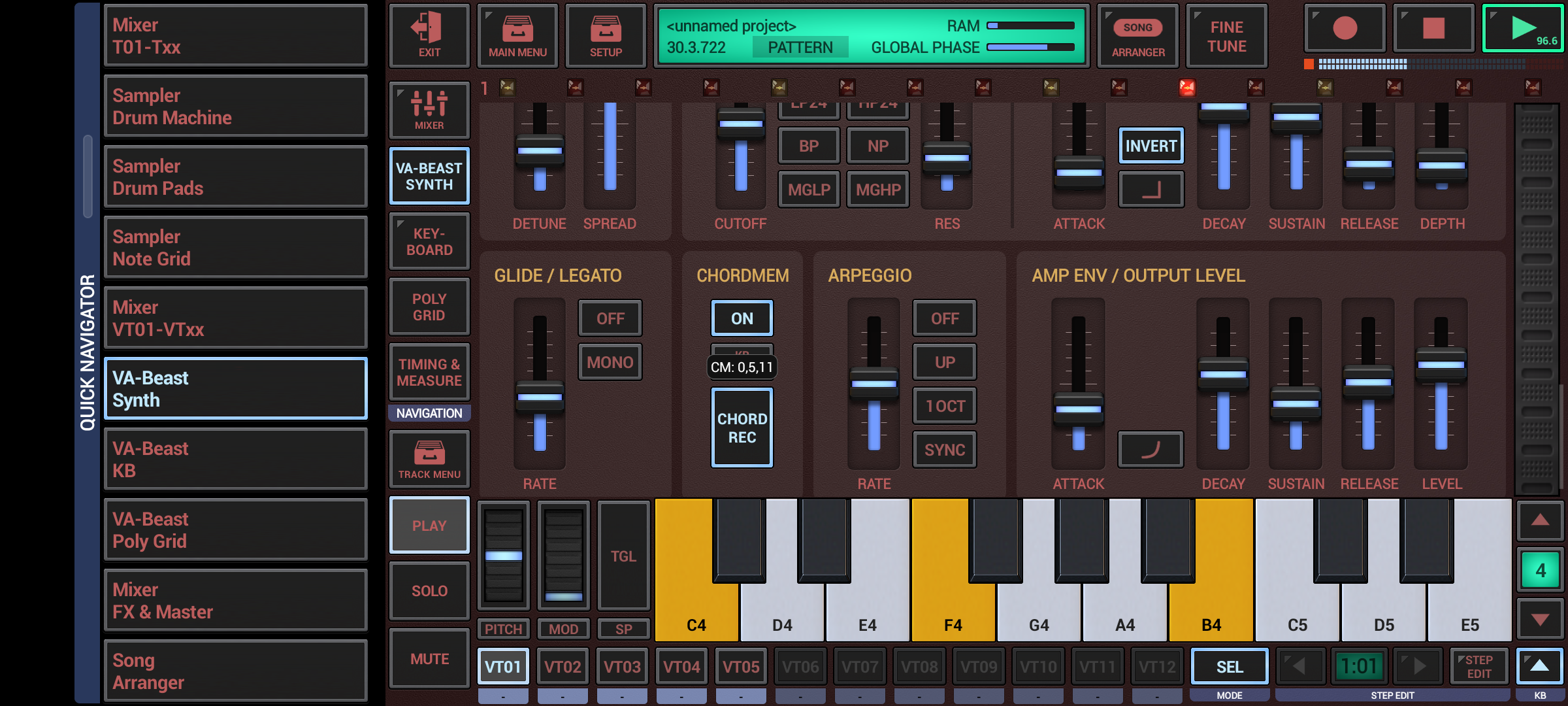Start recording with the record button
Viewport: 1568px width, 706px height.
point(1345,28)
